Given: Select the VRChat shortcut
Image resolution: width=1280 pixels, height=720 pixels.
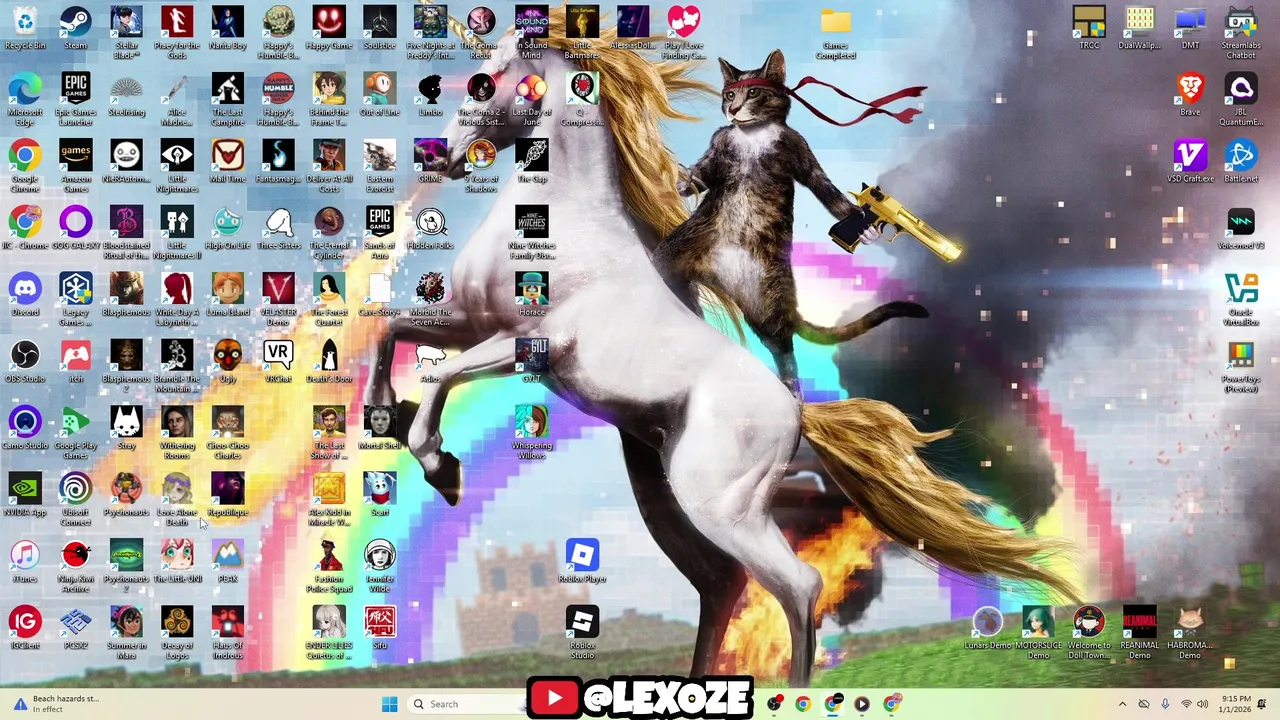Looking at the screenshot, I should [278, 362].
